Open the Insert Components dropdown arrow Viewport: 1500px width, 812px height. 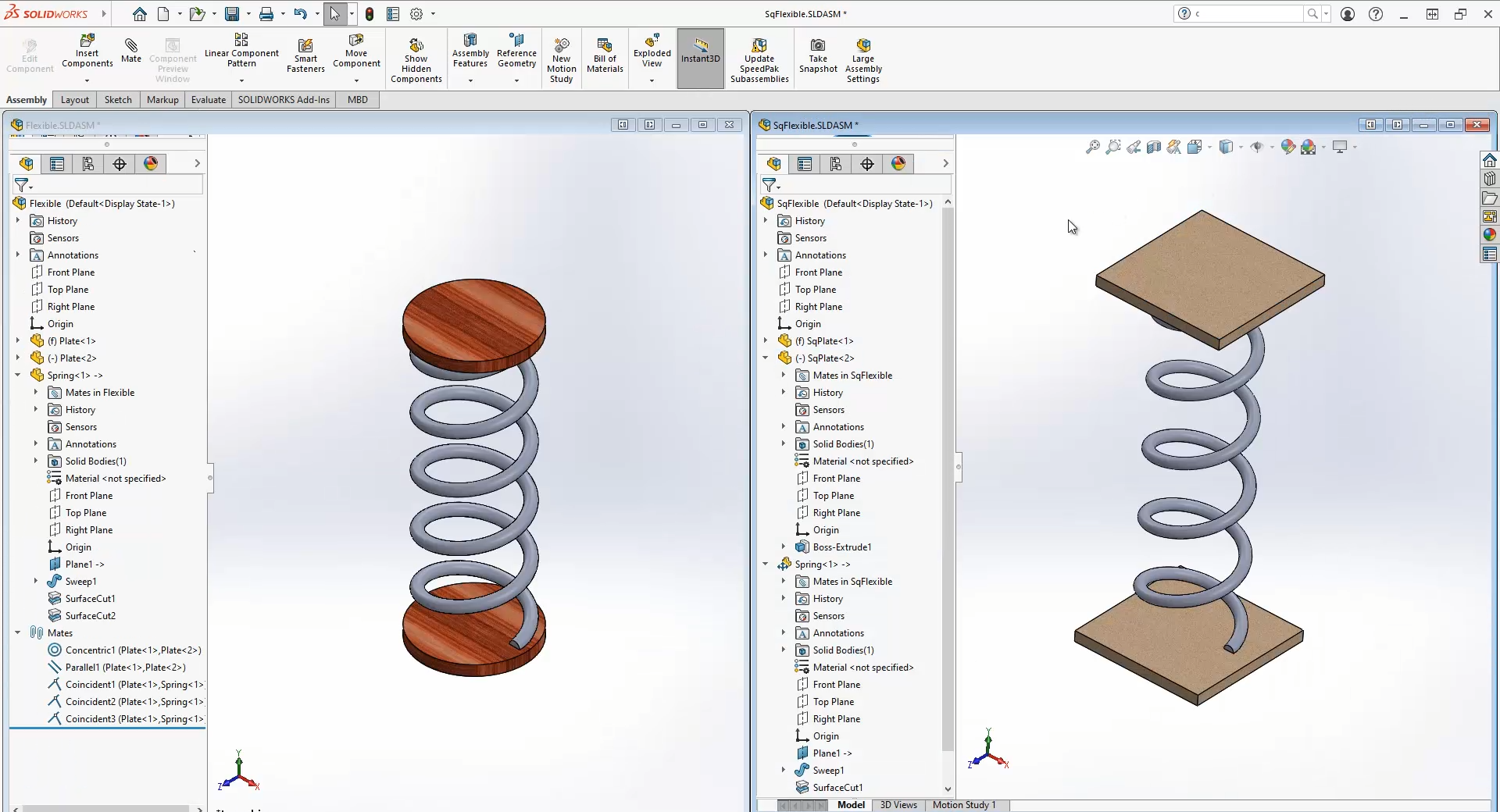point(87,80)
